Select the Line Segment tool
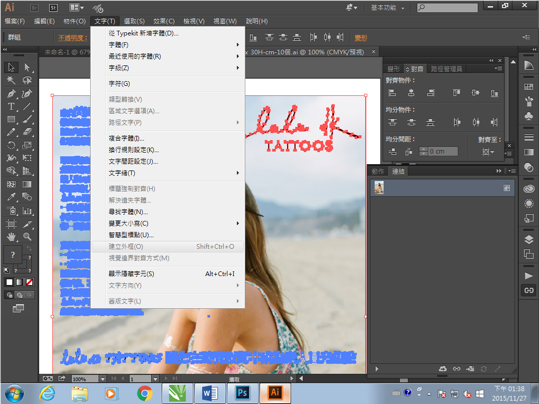 (x=27, y=107)
